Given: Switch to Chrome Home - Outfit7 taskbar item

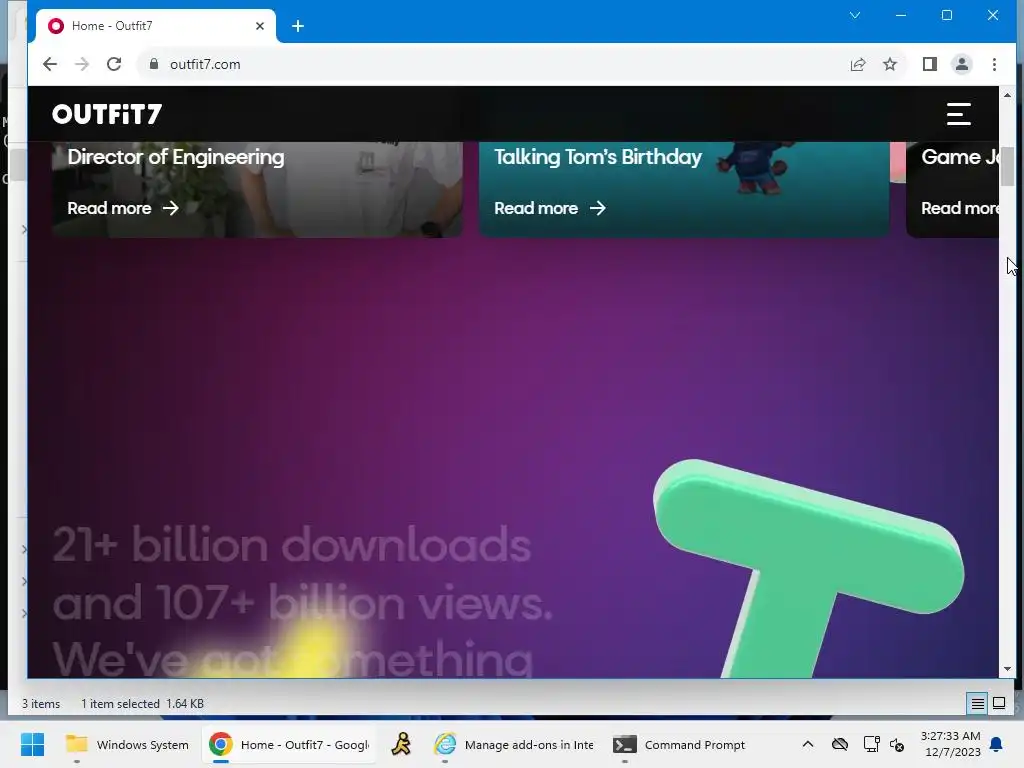Looking at the screenshot, I should tap(289, 744).
